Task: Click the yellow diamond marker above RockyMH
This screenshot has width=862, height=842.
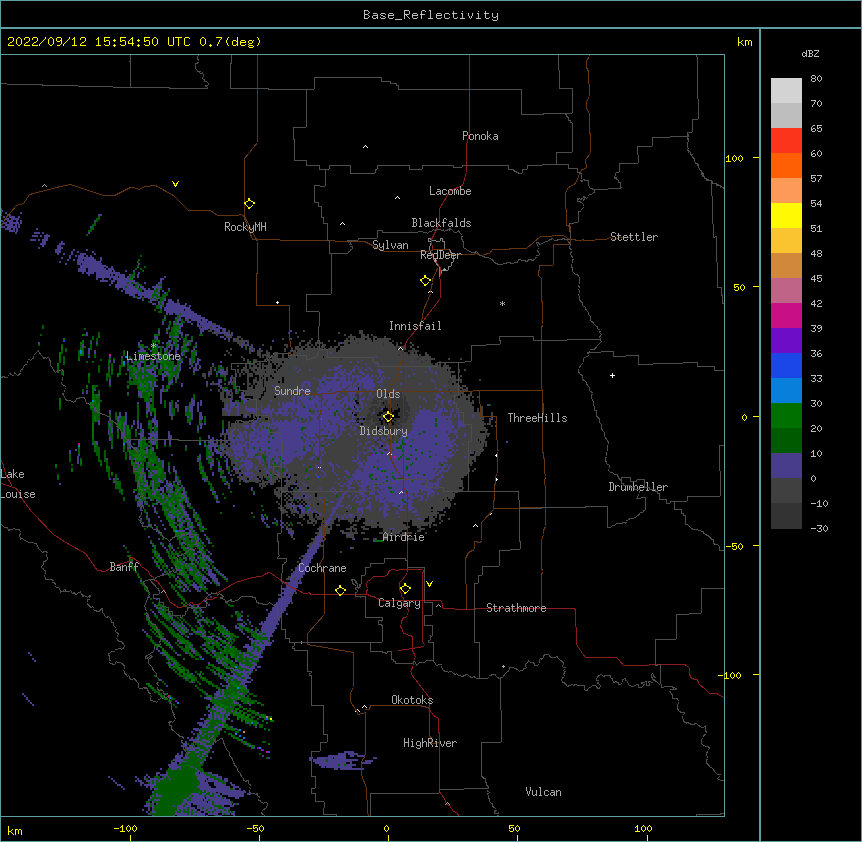Action: point(250,204)
